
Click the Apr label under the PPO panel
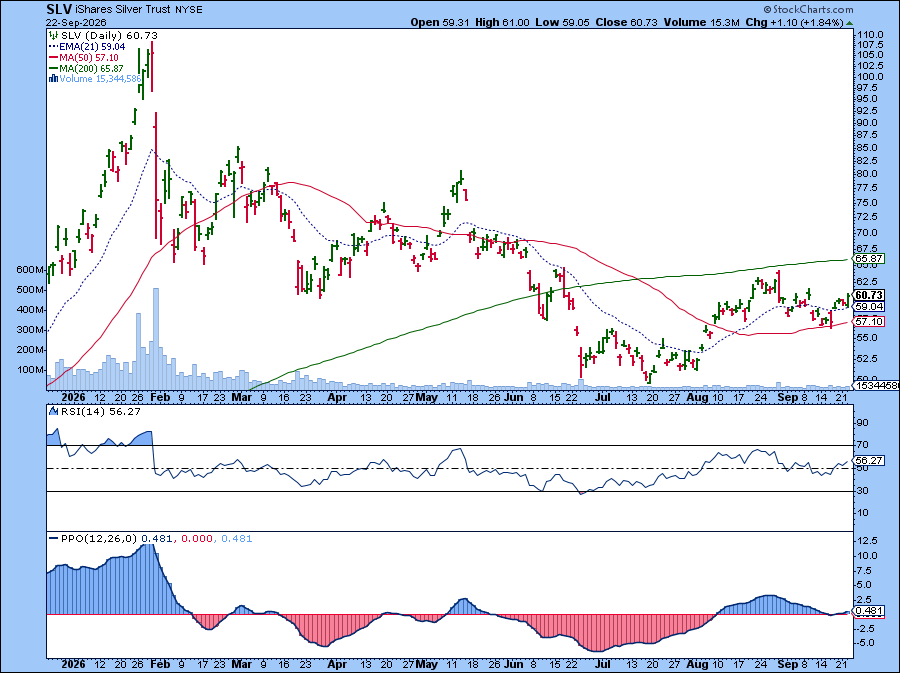pyautogui.click(x=336, y=664)
